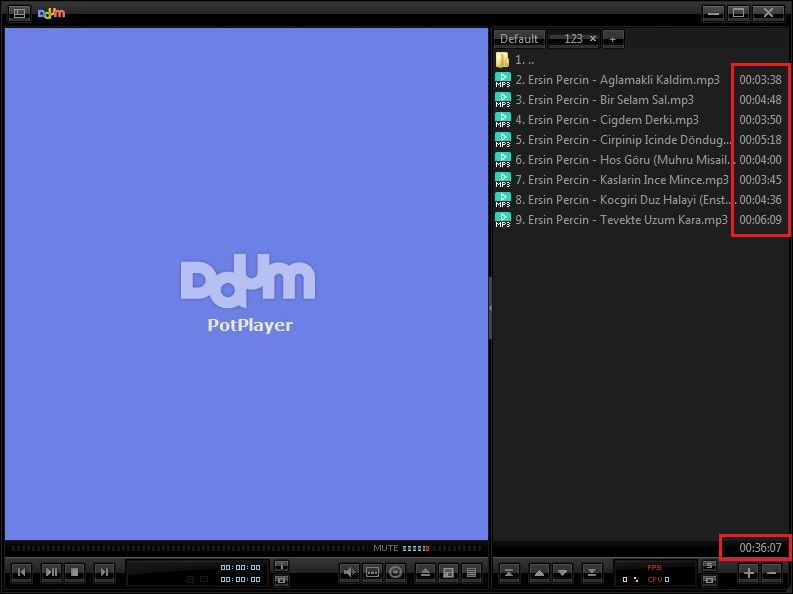
Task: Click the repeat icon in time display
Action: [204, 579]
